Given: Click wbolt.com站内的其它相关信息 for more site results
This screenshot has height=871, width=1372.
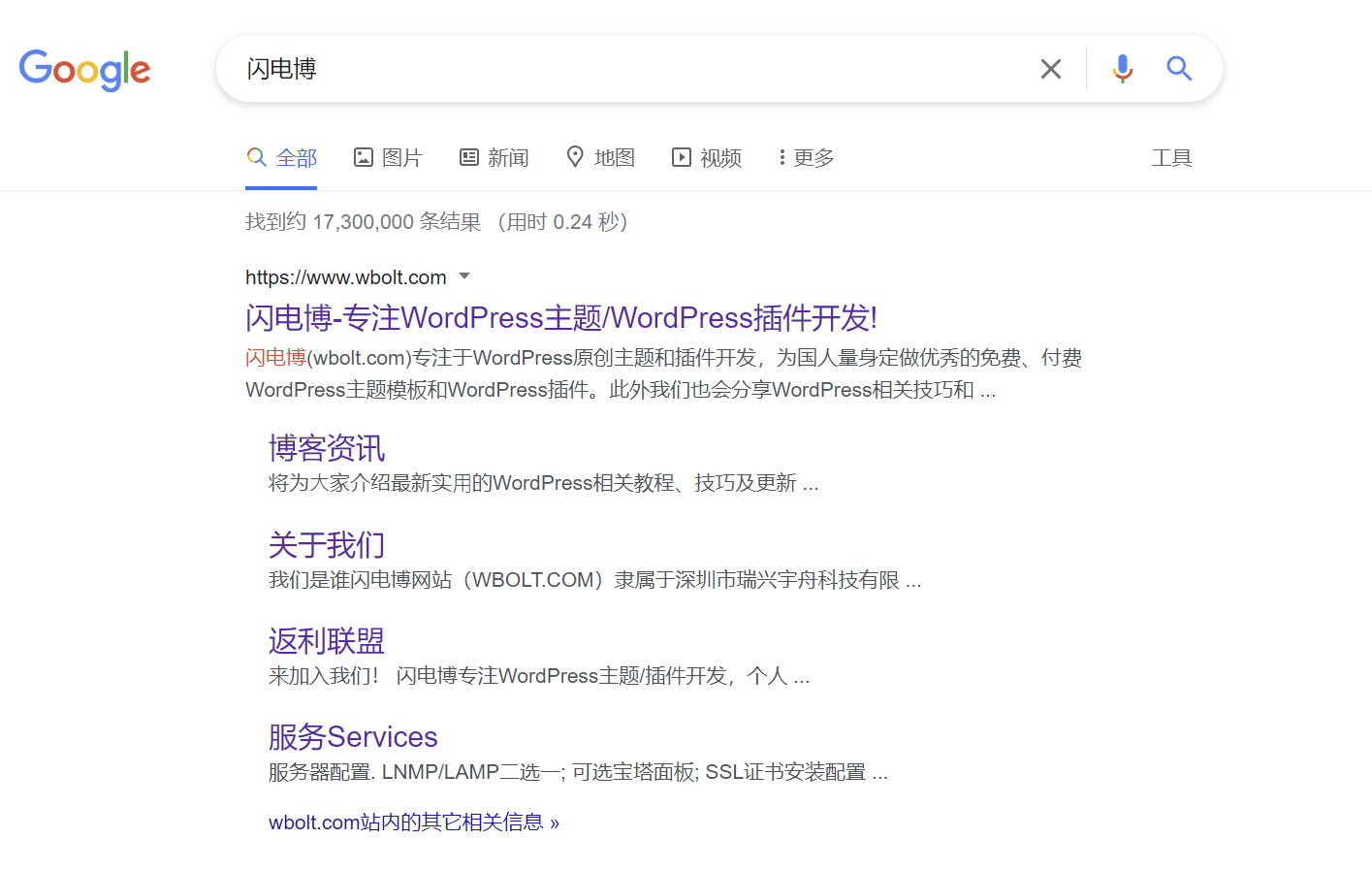Looking at the screenshot, I should pos(415,821).
